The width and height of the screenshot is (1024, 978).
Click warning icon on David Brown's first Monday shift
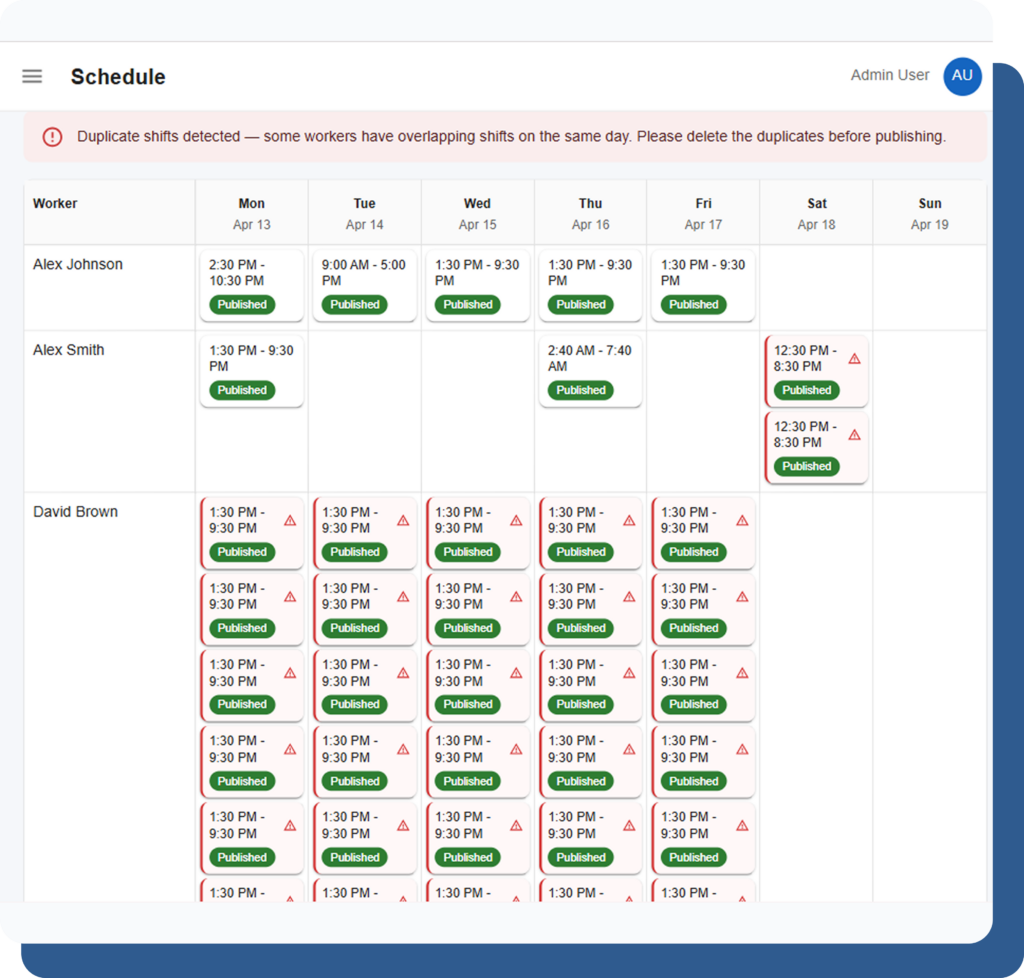pos(290,521)
